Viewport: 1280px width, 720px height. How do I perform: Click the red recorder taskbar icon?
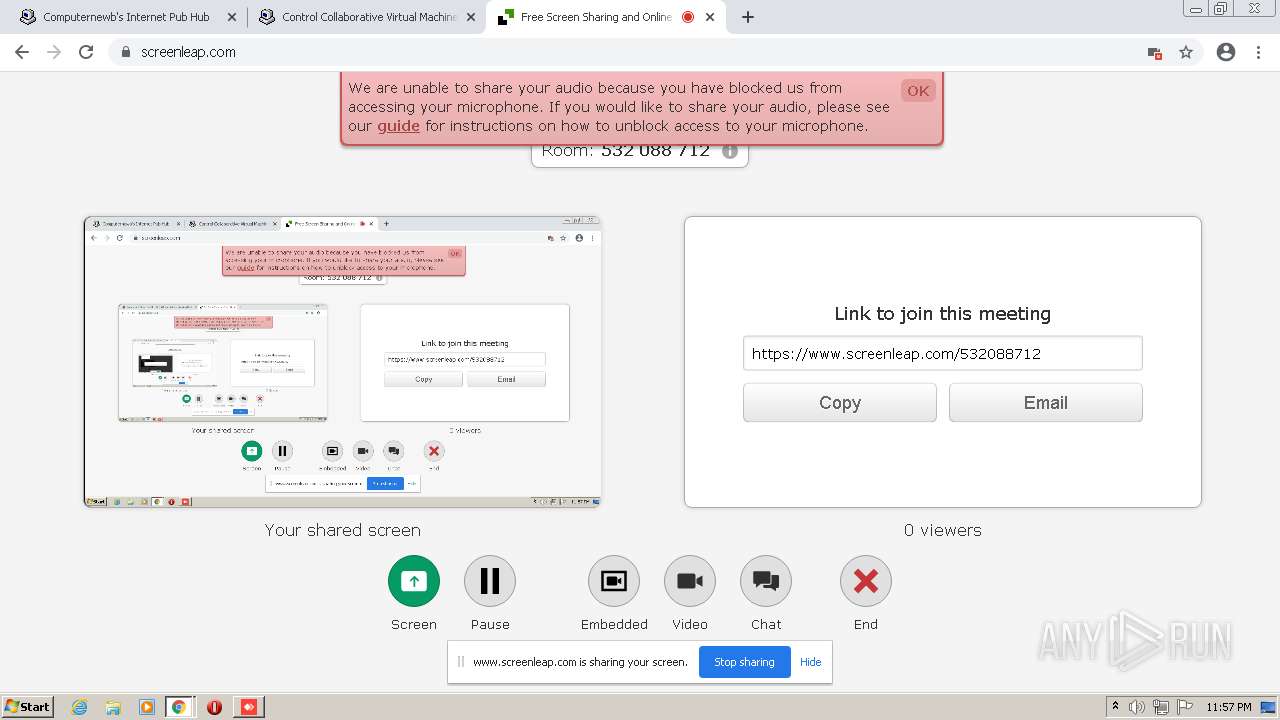(249, 707)
